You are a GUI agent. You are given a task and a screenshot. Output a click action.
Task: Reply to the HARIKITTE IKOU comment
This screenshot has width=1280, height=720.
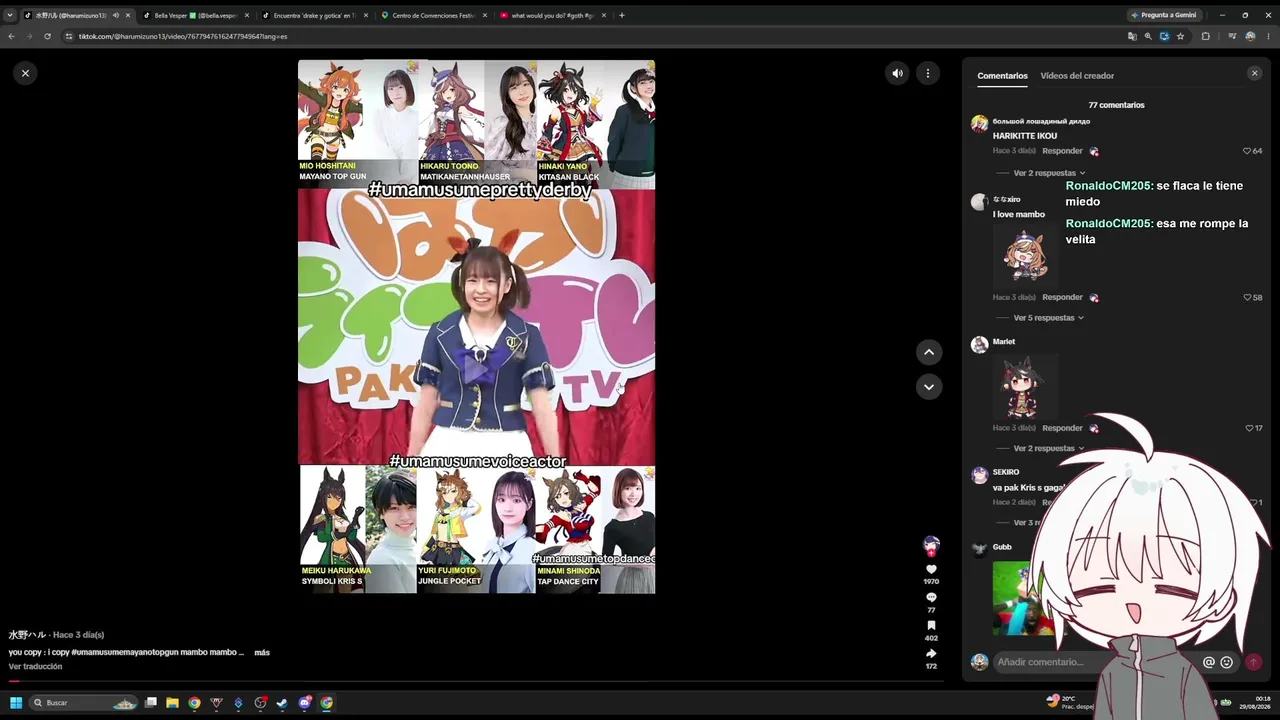pos(1062,151)
